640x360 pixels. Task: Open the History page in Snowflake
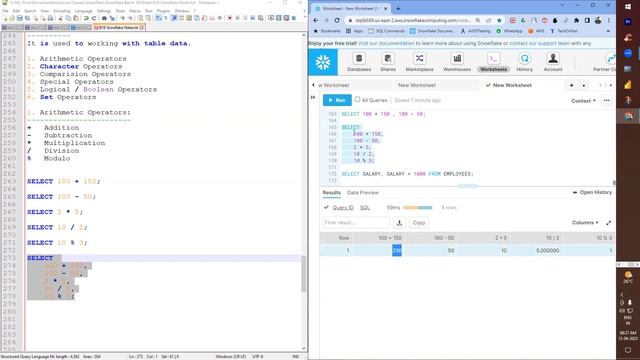[x=524, y=62]
